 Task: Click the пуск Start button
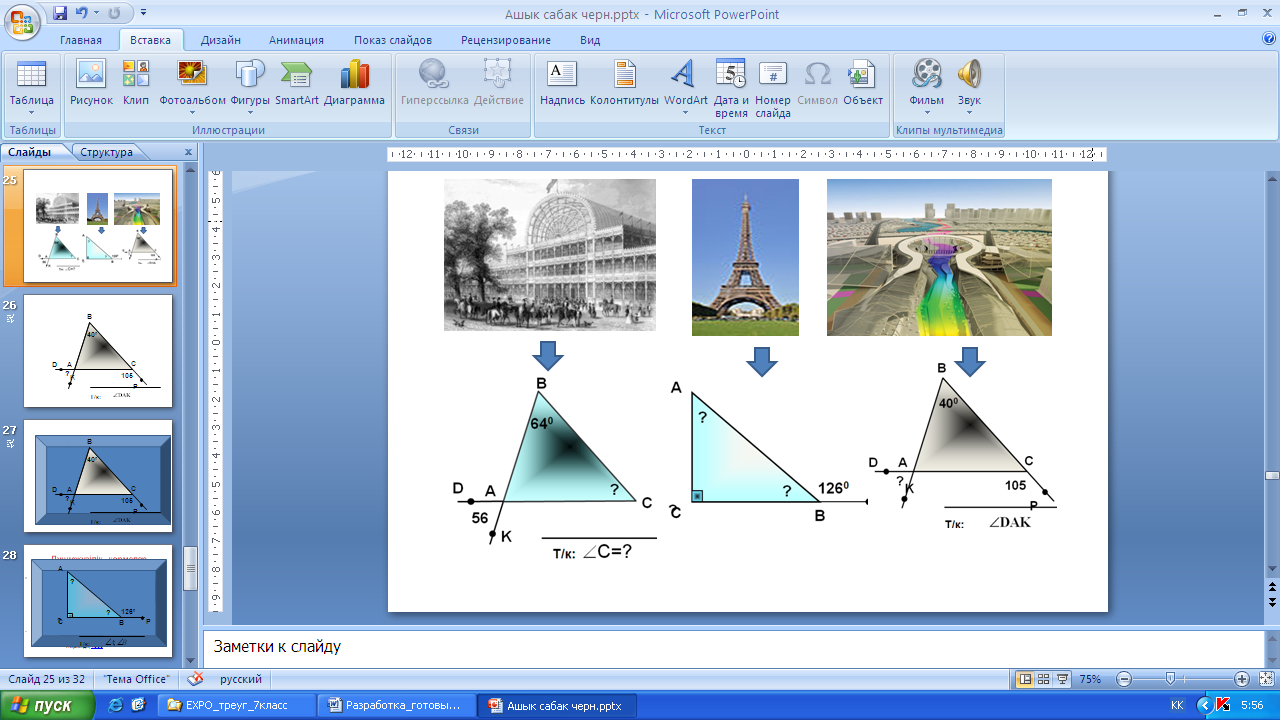point(47,705)
